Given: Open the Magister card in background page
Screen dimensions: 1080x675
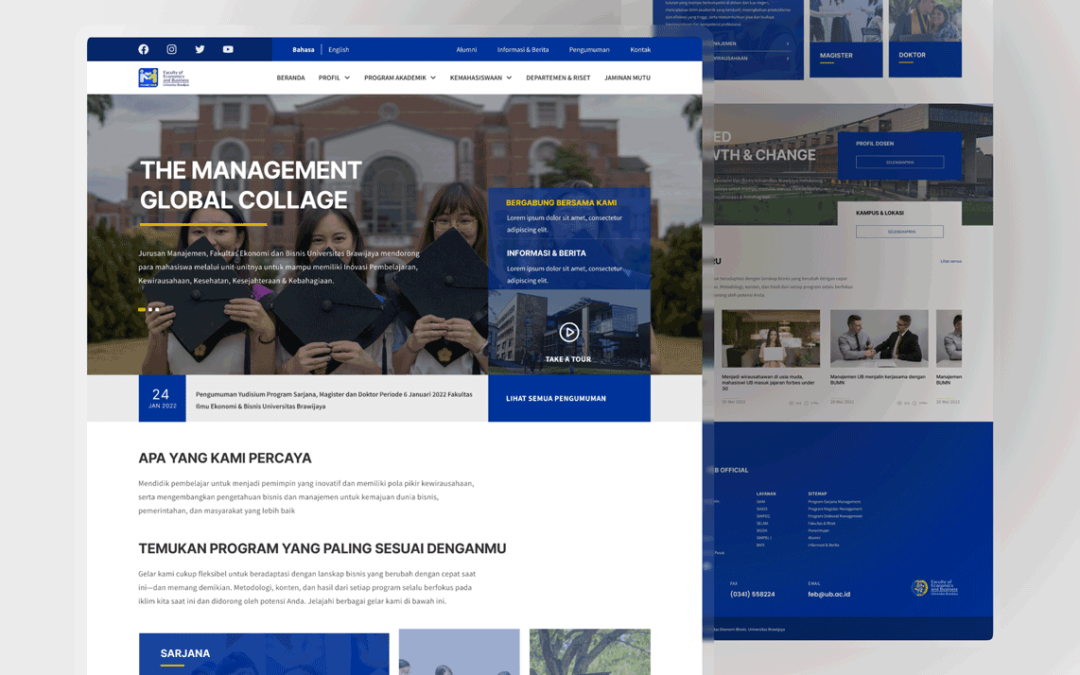Looking at the screenshot, I should (846, 39).
